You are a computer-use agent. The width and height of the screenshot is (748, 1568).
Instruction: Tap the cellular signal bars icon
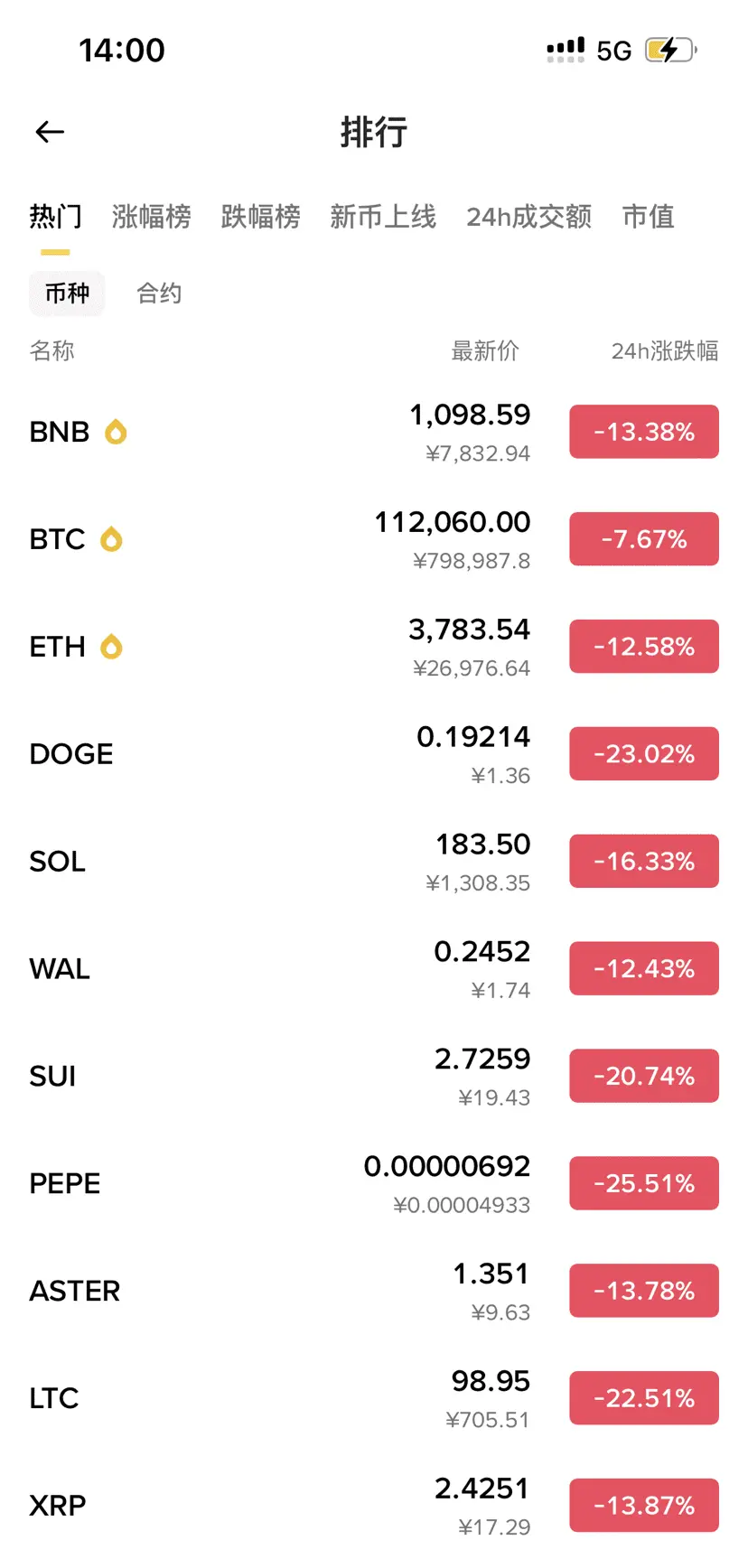[566, 50]
